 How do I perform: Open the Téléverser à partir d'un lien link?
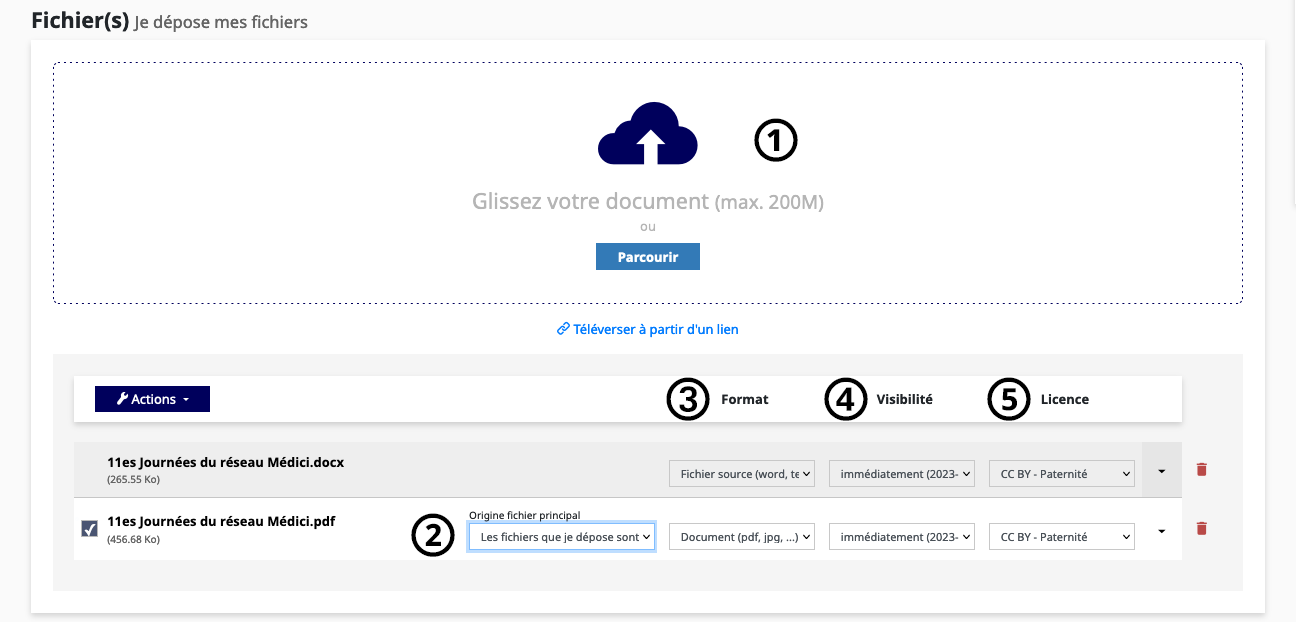[x=648, y=329]
